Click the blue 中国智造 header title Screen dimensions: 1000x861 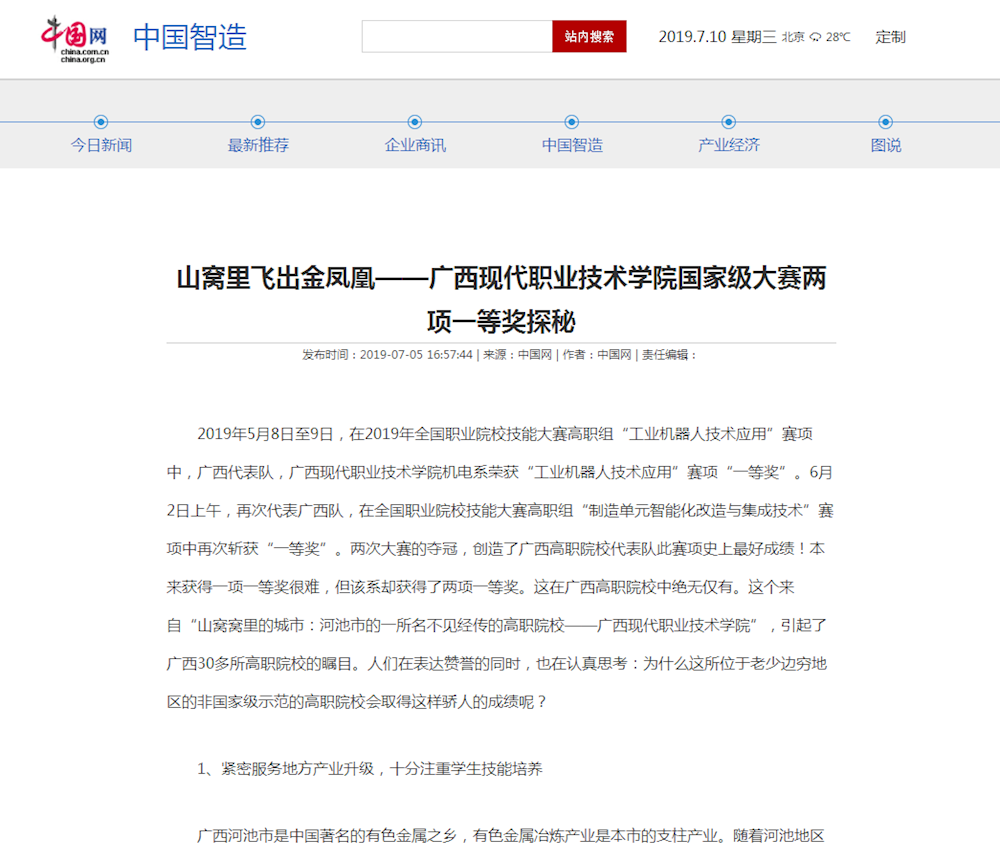coord(190,37)
